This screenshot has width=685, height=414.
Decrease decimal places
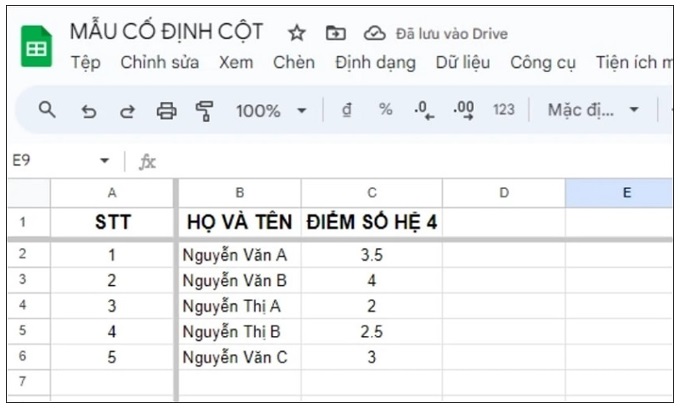424,110
